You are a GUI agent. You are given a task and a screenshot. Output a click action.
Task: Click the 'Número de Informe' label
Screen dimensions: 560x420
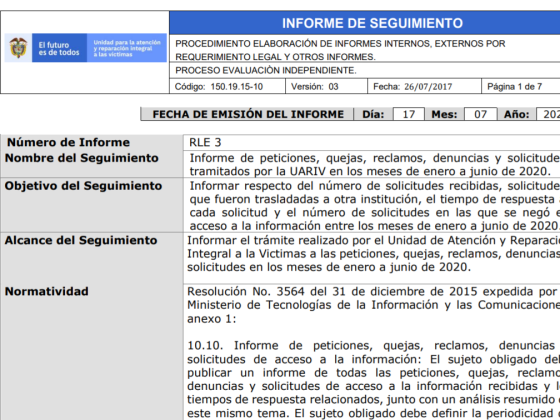pos(69,142)
